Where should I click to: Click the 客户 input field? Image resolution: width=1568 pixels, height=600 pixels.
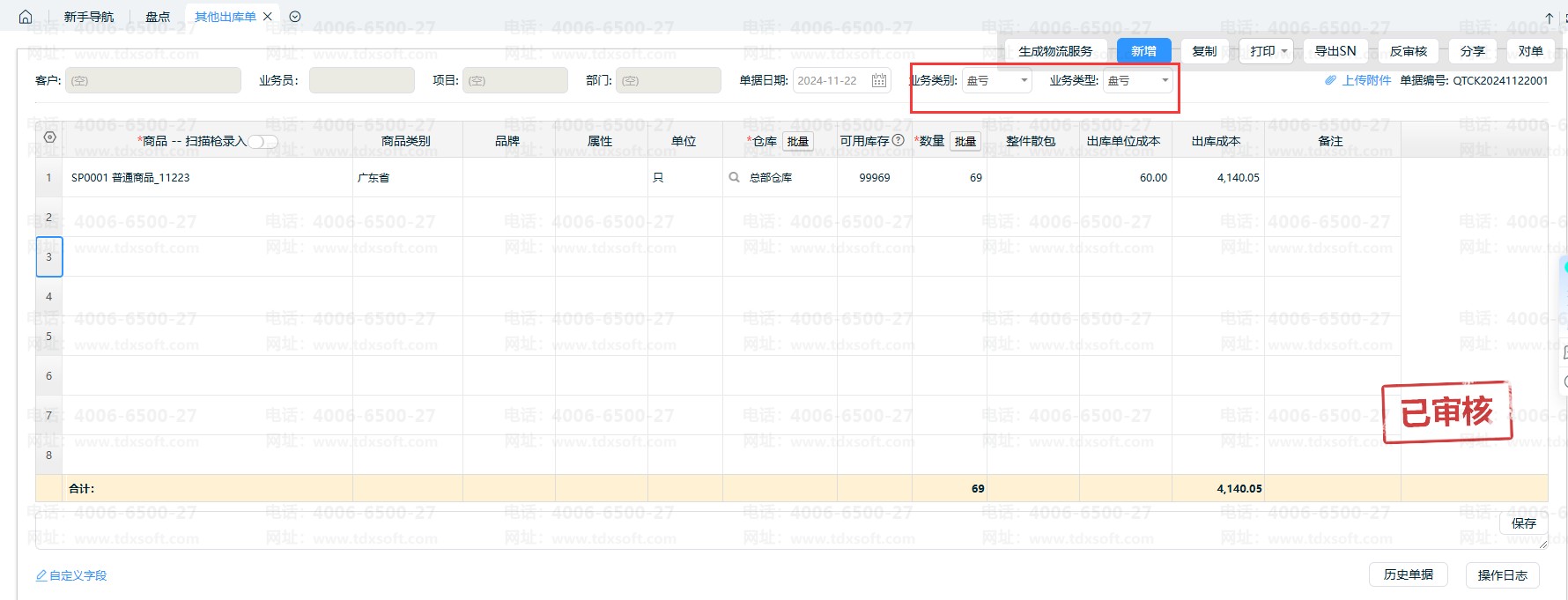(x=153, y=81)
